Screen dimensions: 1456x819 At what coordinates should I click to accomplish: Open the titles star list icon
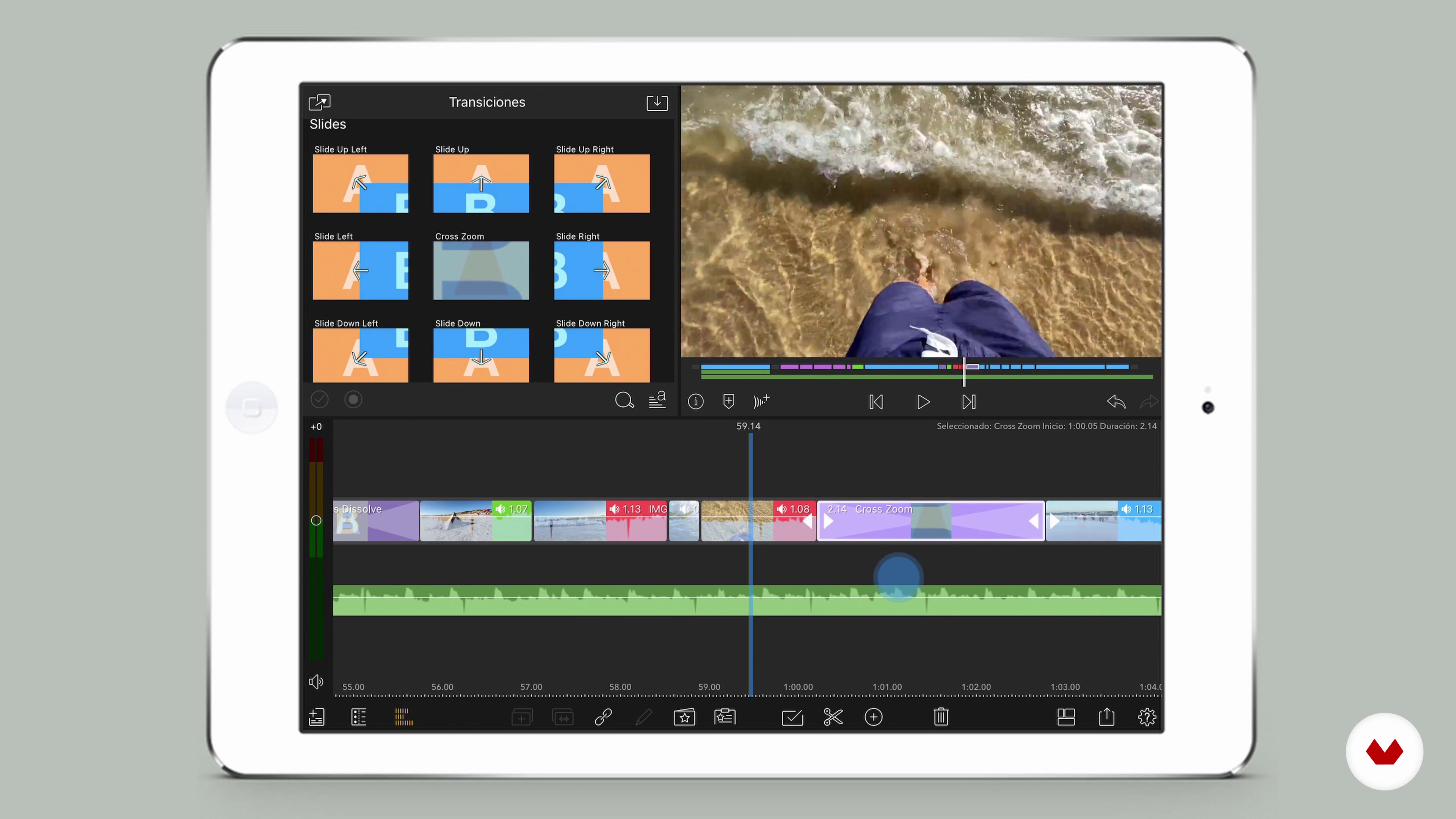725,717
